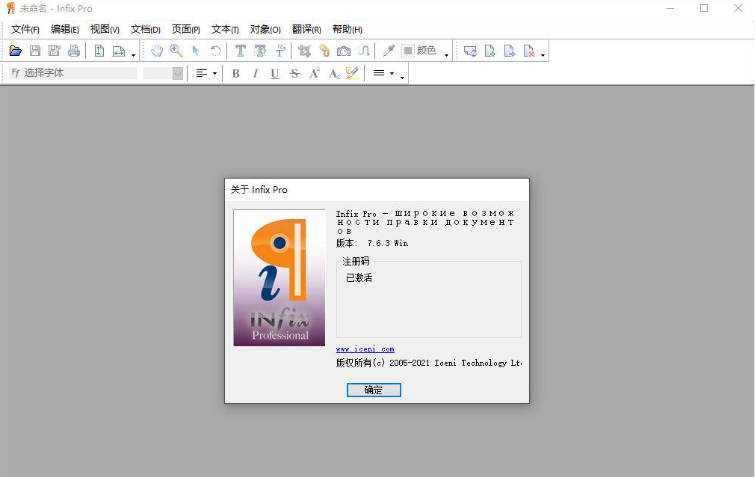
Task: Select the fit page height icon
Action: (99, 51)
